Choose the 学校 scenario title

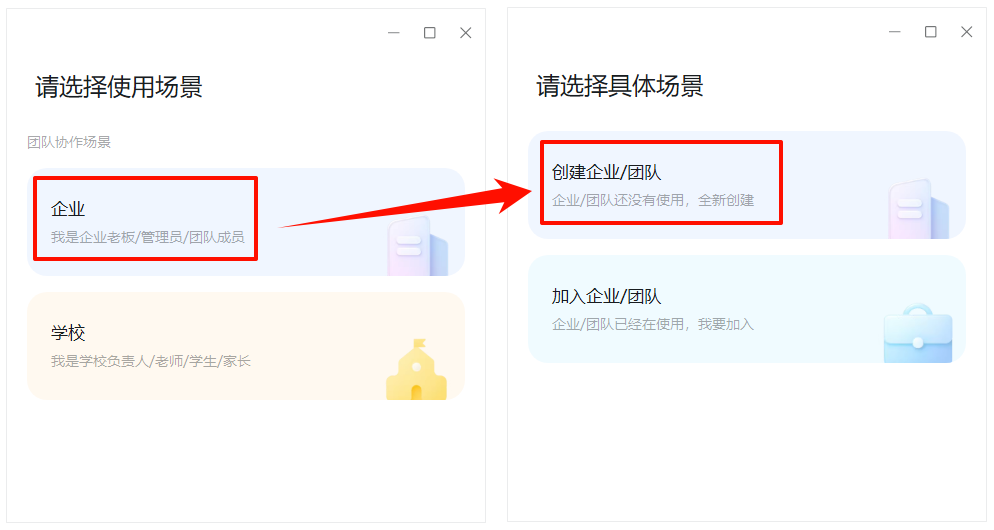(x=68, y=333)
